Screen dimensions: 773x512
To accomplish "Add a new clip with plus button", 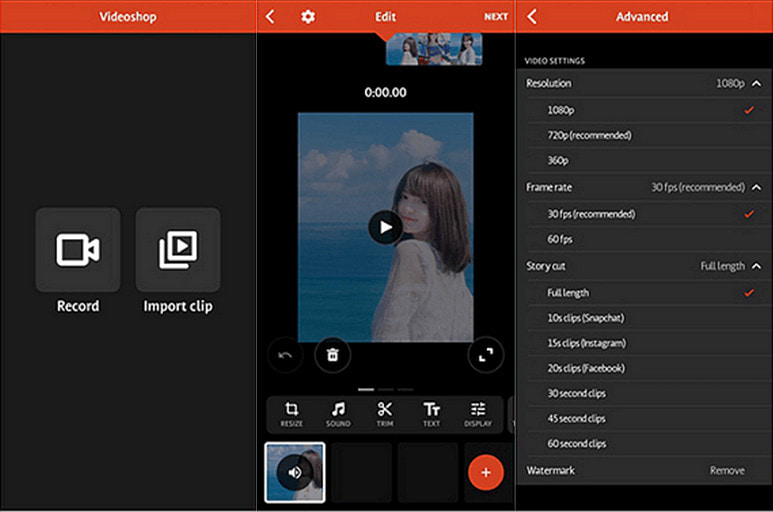I will 486,472.
